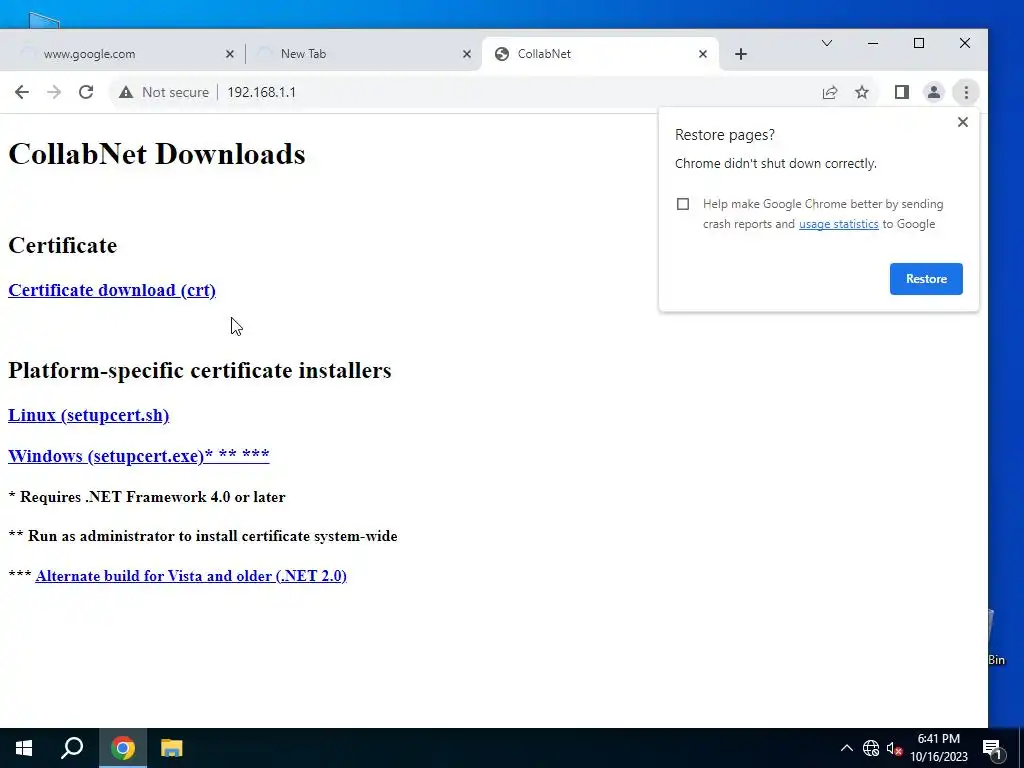This screenshot has width=1024, height=768.
Task: Click the Chrome didn't shut down correctly message
Action: (x=775, y=163)
